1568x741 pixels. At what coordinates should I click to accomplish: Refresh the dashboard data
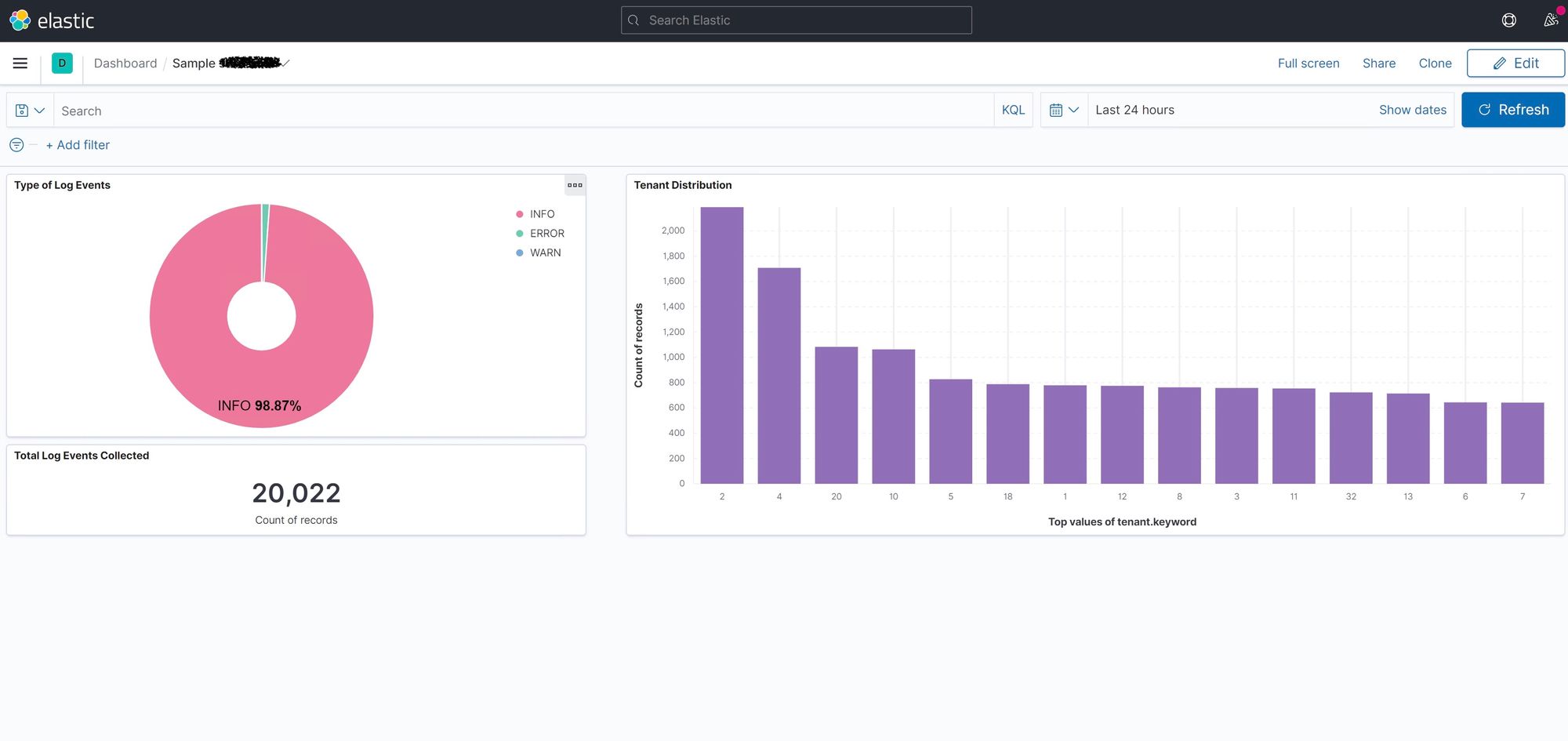coord(1512,110)
